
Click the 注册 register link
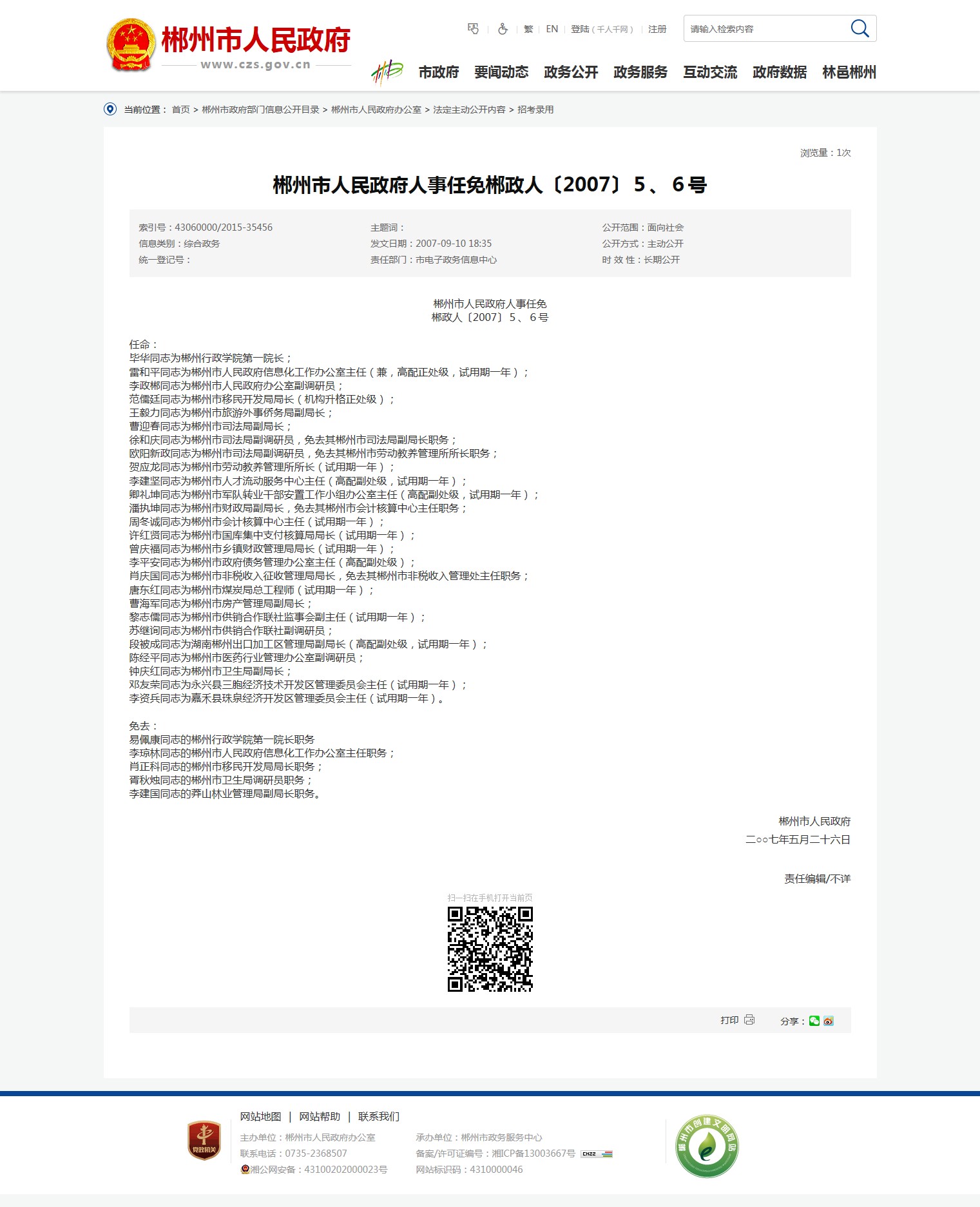click(657, 29)
